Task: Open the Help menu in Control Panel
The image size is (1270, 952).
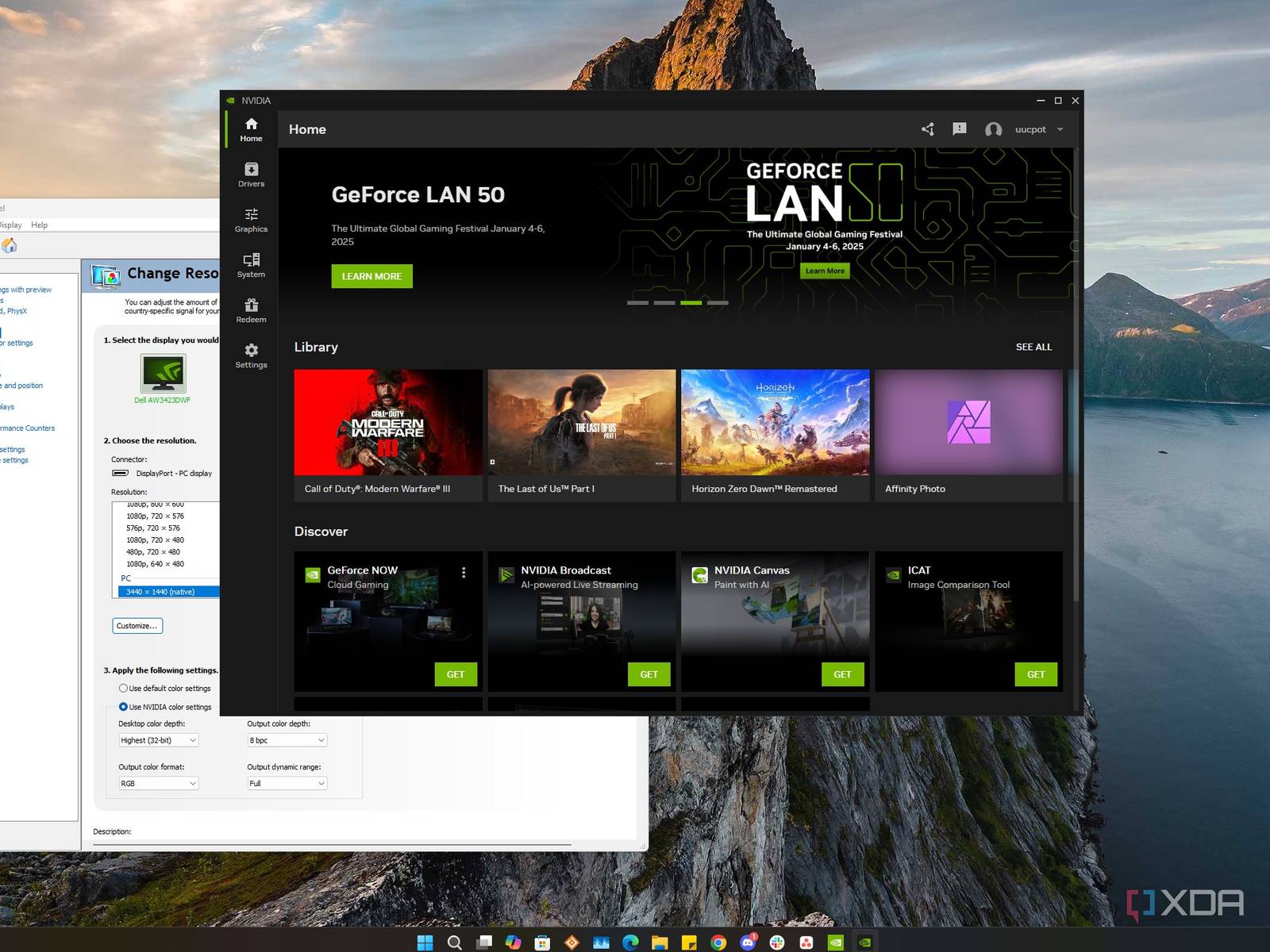Action: coord(38,225)
